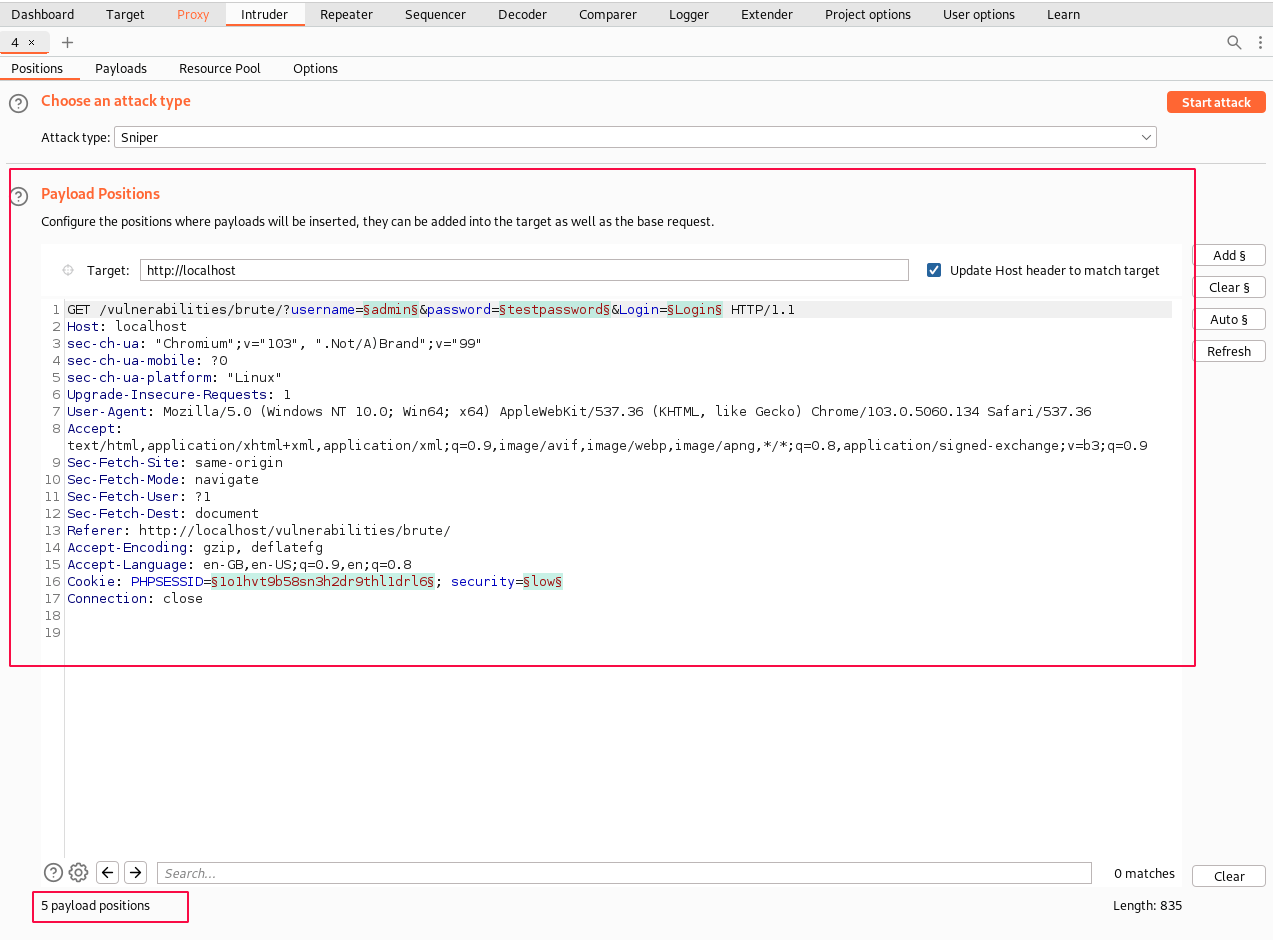1273x940 pixels.
Task: Click the Target URL input field
Action: coord(523,270)
